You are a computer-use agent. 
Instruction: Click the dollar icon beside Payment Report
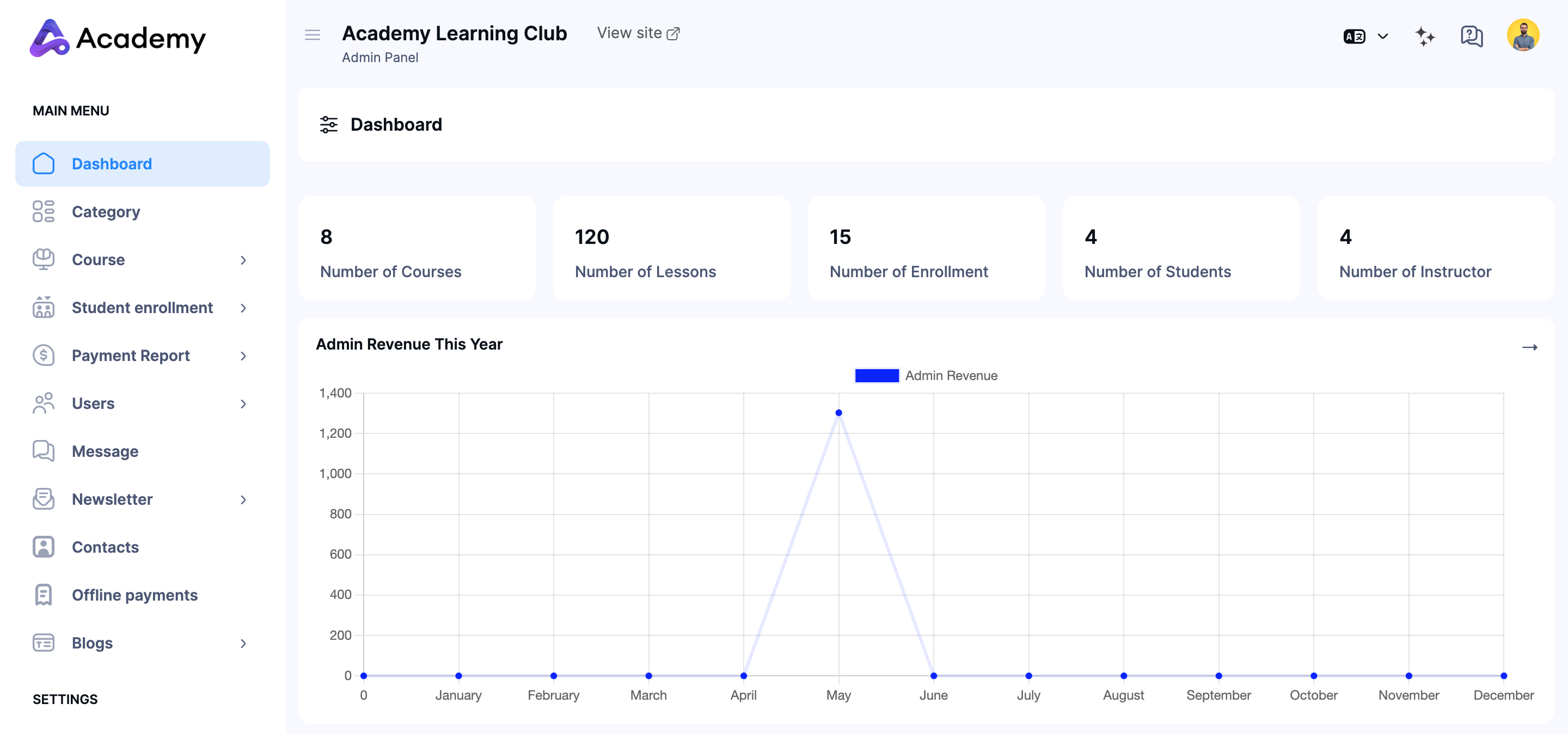[x=42, y=356]
